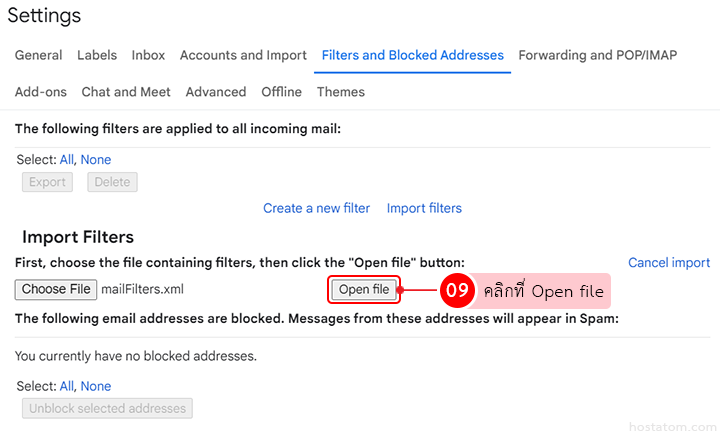The width and height of the screenshot is (720, 434).
Task: Go to the Inbox settings tab
Action: click(148, 55)
